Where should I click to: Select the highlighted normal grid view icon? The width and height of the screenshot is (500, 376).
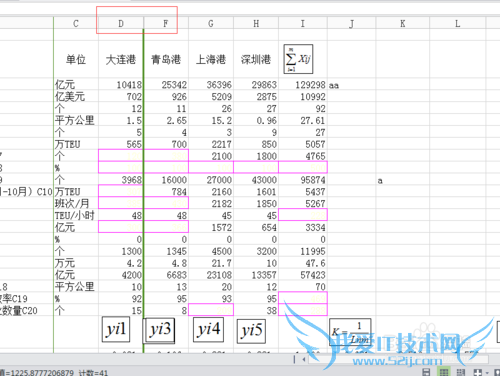click(443, 372)
